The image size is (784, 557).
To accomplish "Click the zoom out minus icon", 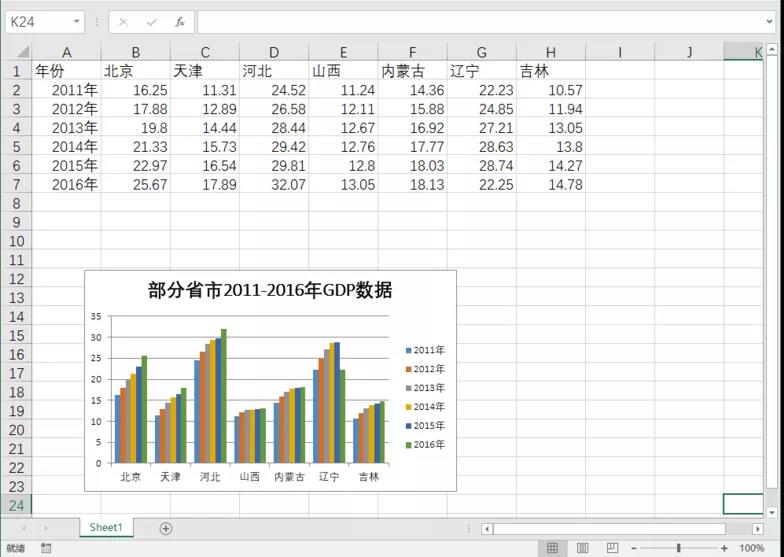I will (x=634, y=548).
